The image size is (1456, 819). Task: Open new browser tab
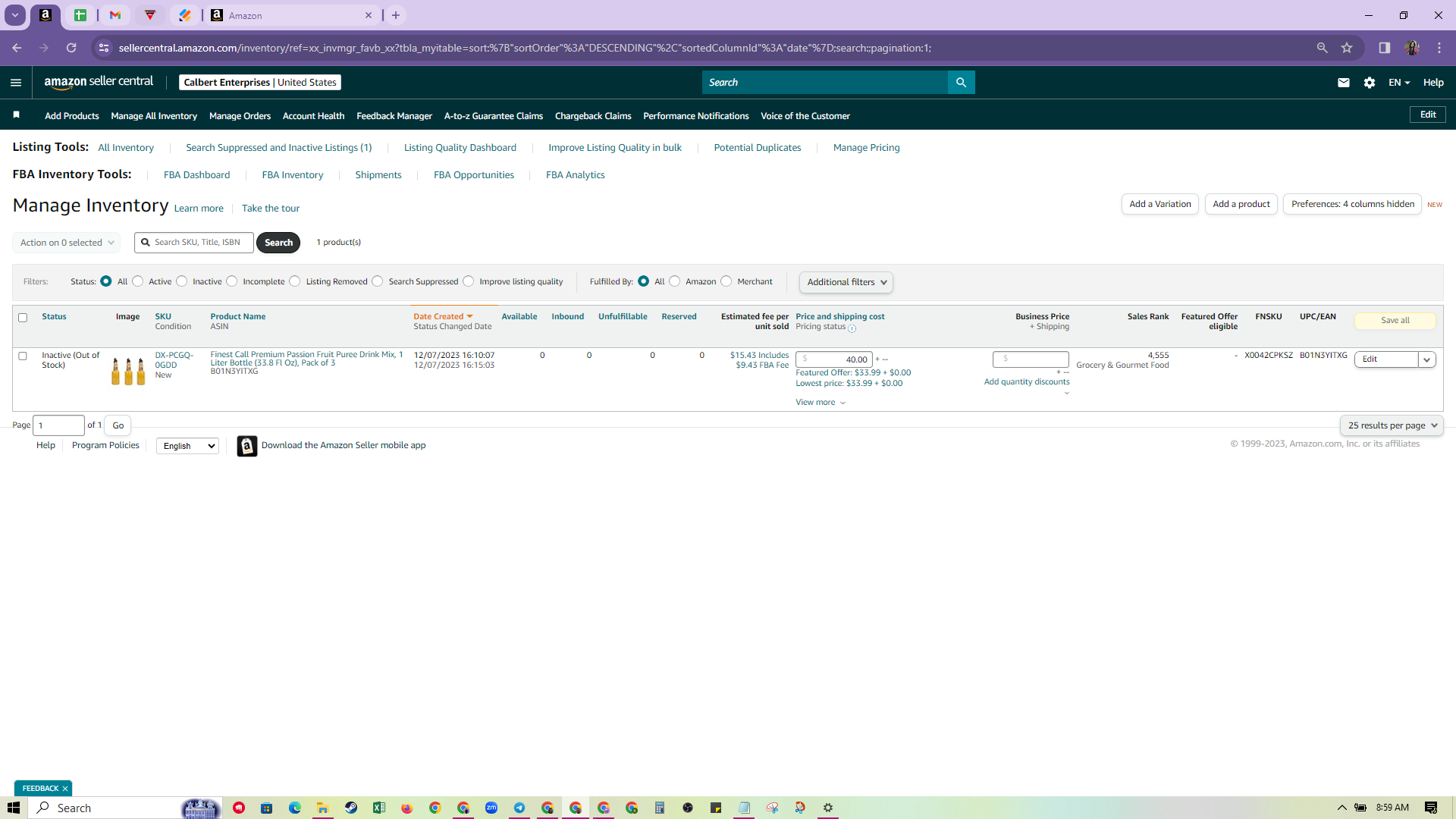pyautogui.click(x=396, y=15)
